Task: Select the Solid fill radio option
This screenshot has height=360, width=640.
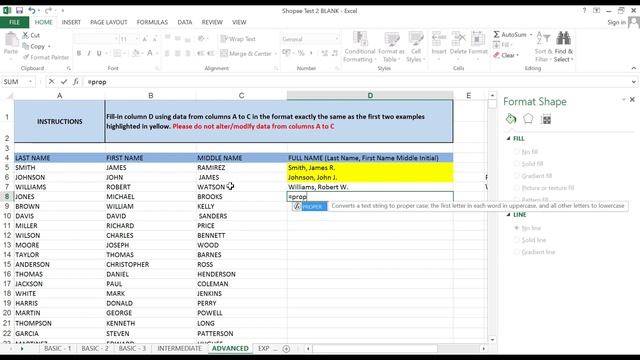Action: (516, 164)
